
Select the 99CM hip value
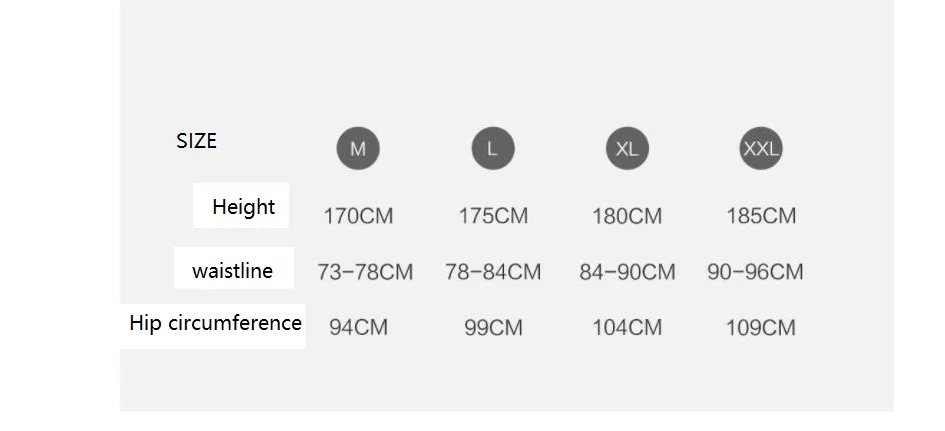point(494,327)
